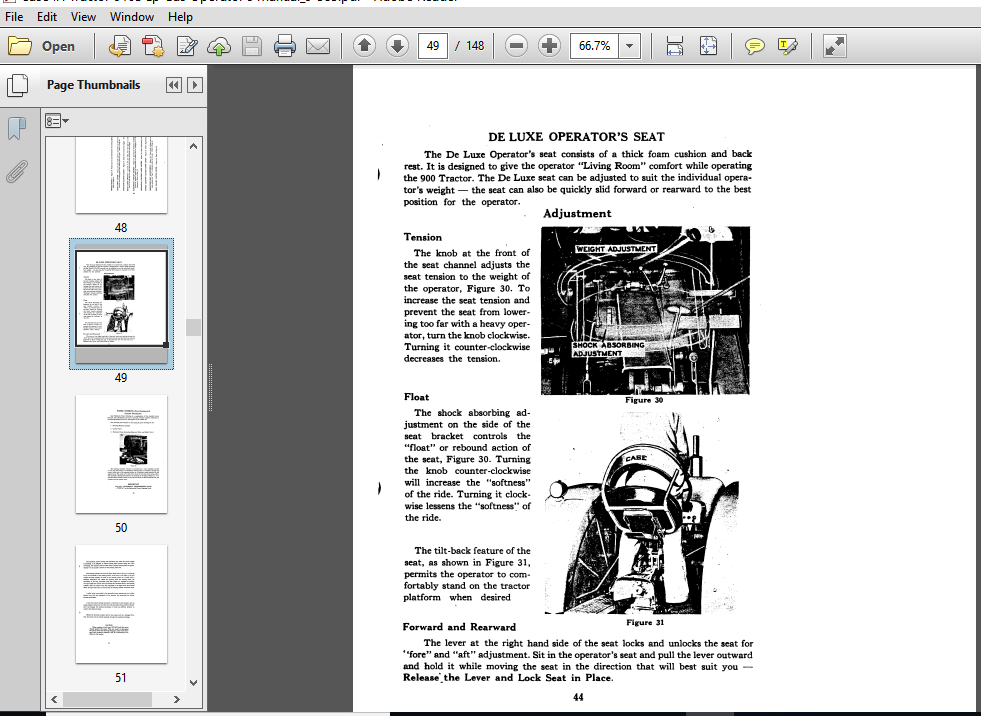Click the Figure 31 tractor seat photo
Screen dimensions: 981x716
[642, 513]
